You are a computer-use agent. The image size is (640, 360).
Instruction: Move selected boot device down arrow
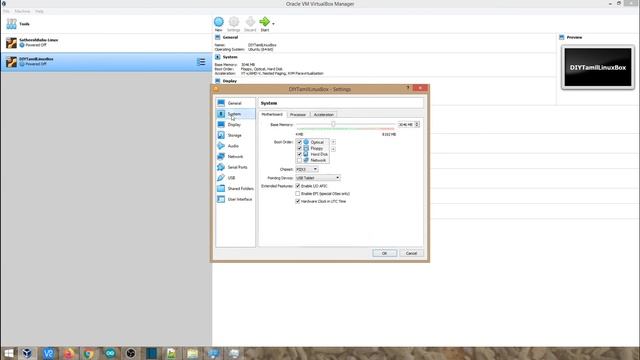click(333, 149)
